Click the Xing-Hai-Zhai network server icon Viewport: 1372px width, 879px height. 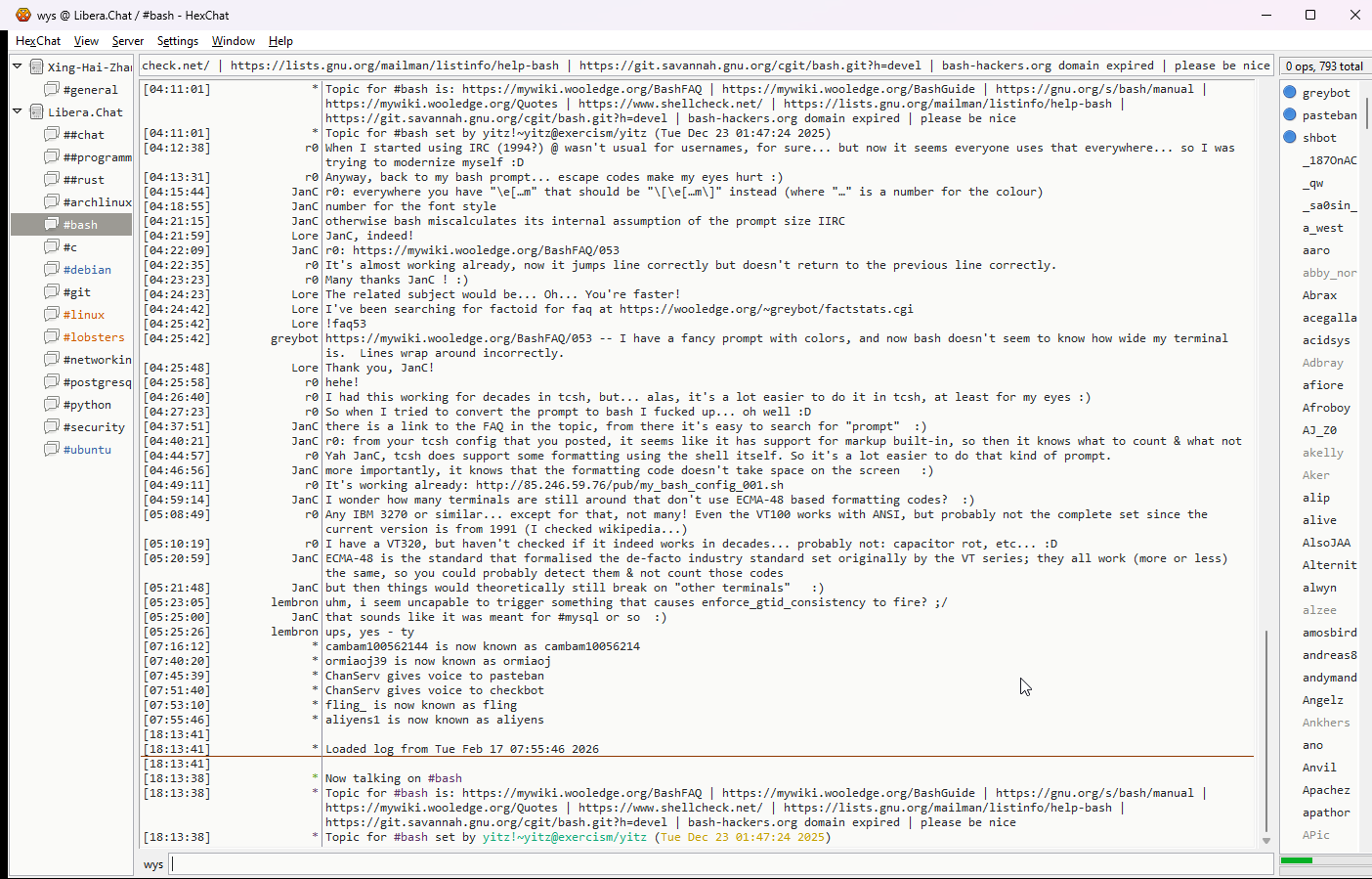pos(36,66)
